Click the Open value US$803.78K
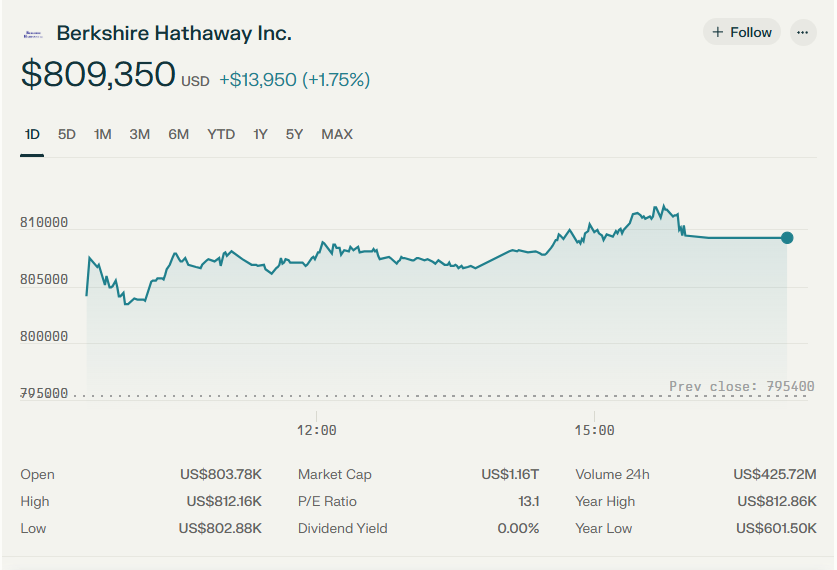Viewport: 837px width, 570px height. point(220,474)
